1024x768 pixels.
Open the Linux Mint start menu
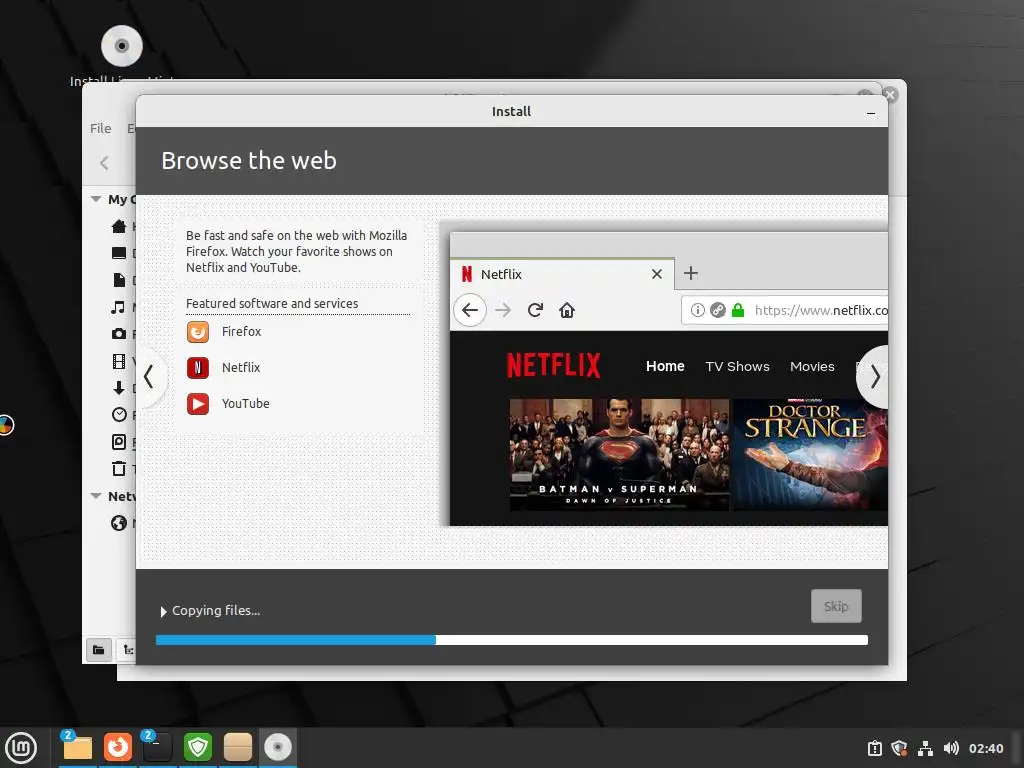[22, 748]
